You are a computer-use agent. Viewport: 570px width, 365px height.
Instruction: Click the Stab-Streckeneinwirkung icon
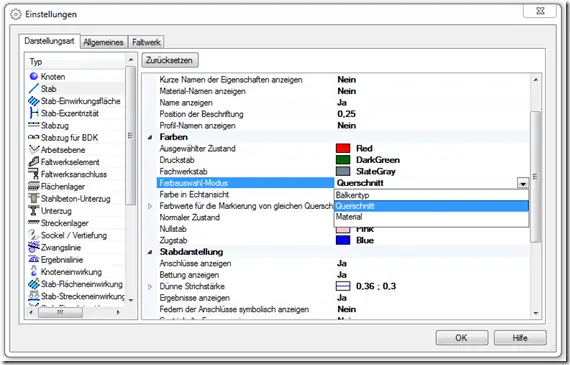(34, 296)
